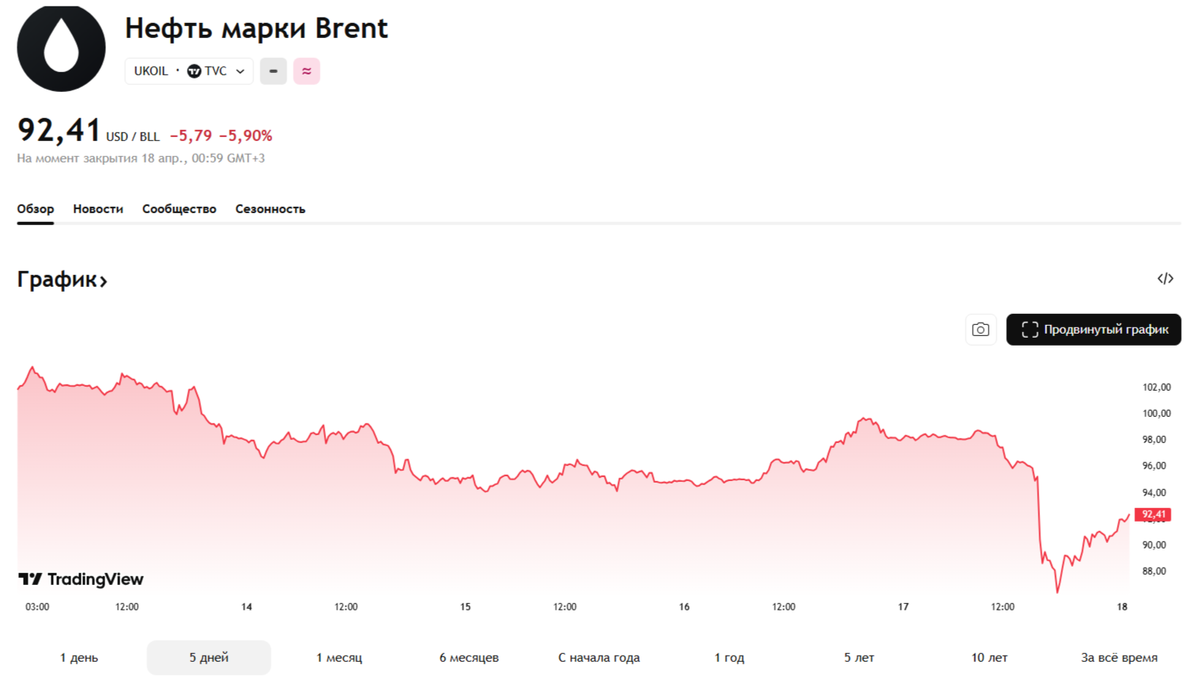Click the TradingView logo on chart
Screen dimensions: 1200x692
coord(82,579)
